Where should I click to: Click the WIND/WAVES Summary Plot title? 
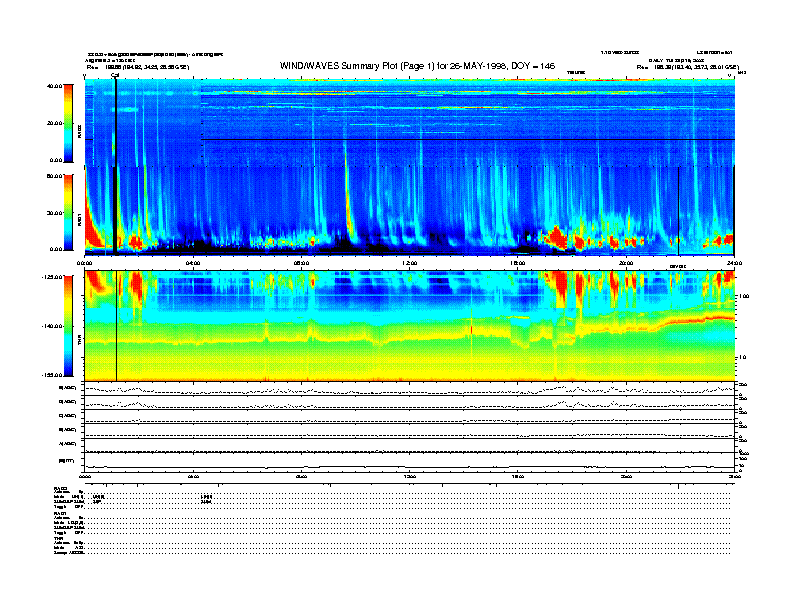tap(417, 65)
